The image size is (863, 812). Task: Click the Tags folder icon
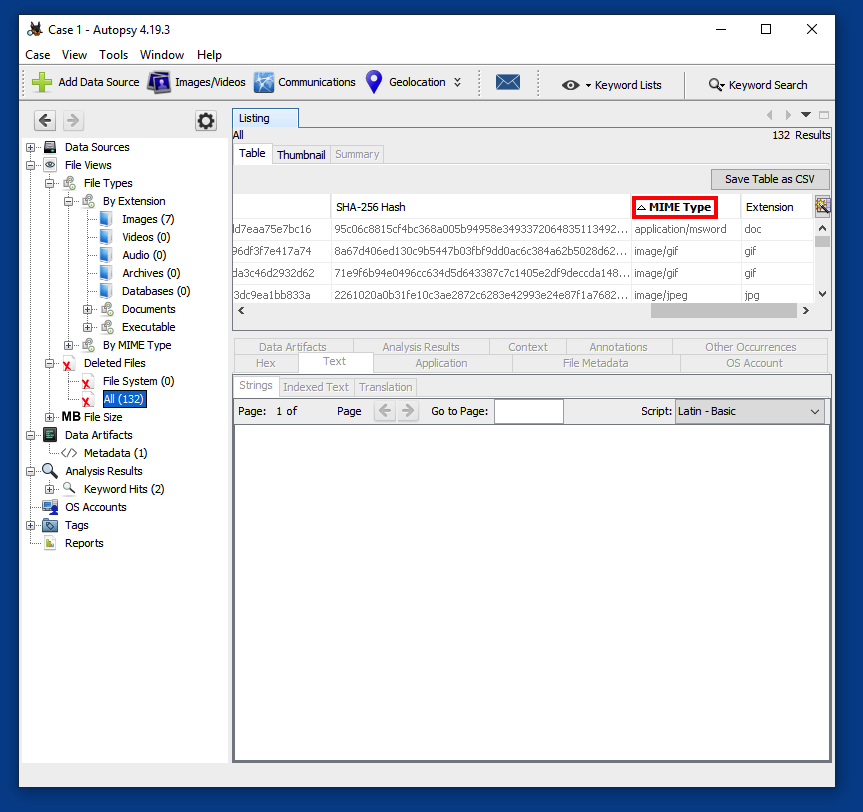coord(50,525)
